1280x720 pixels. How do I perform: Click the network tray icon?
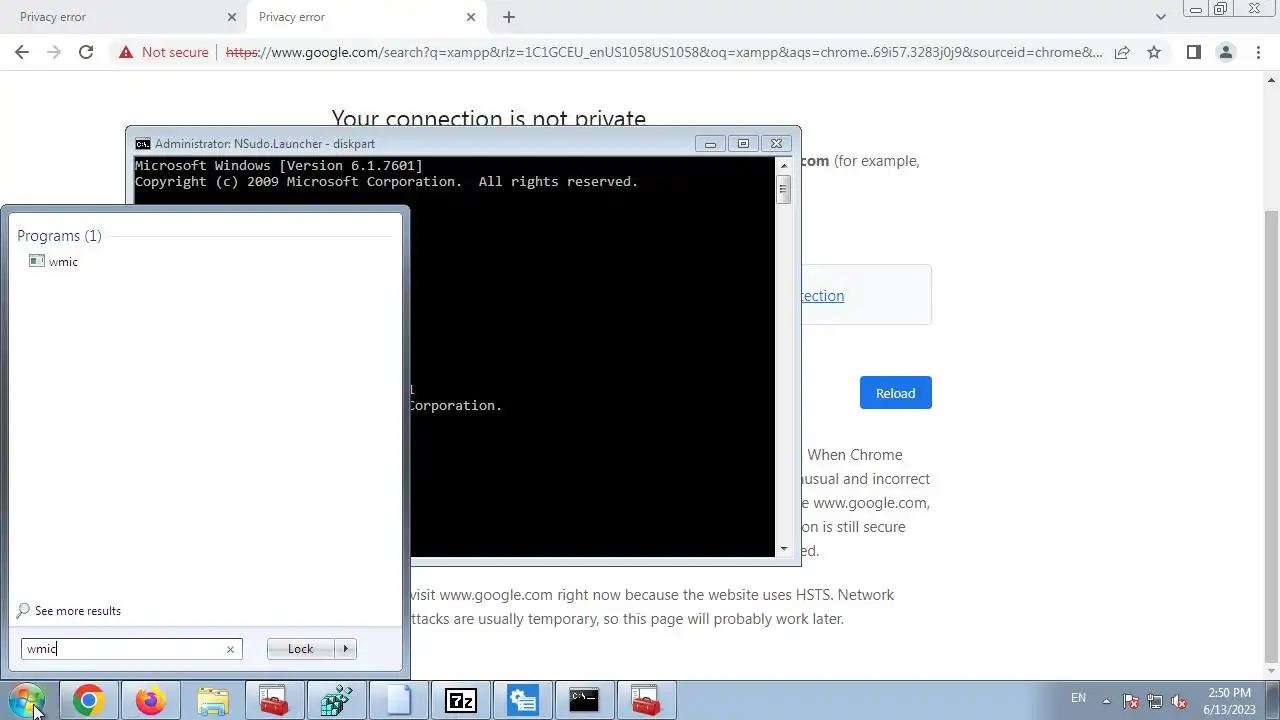pyautogui.click(x=1155, y=701)
